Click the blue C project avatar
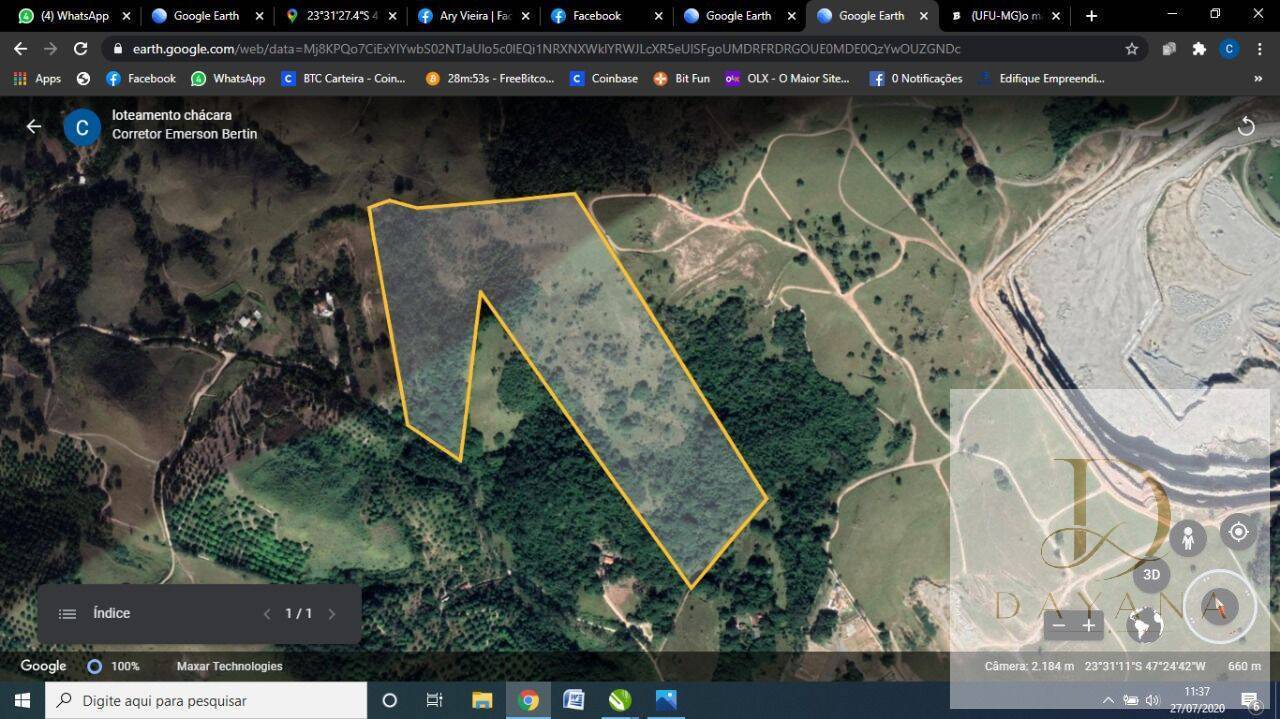1280x719 pixels. (82, 127)
